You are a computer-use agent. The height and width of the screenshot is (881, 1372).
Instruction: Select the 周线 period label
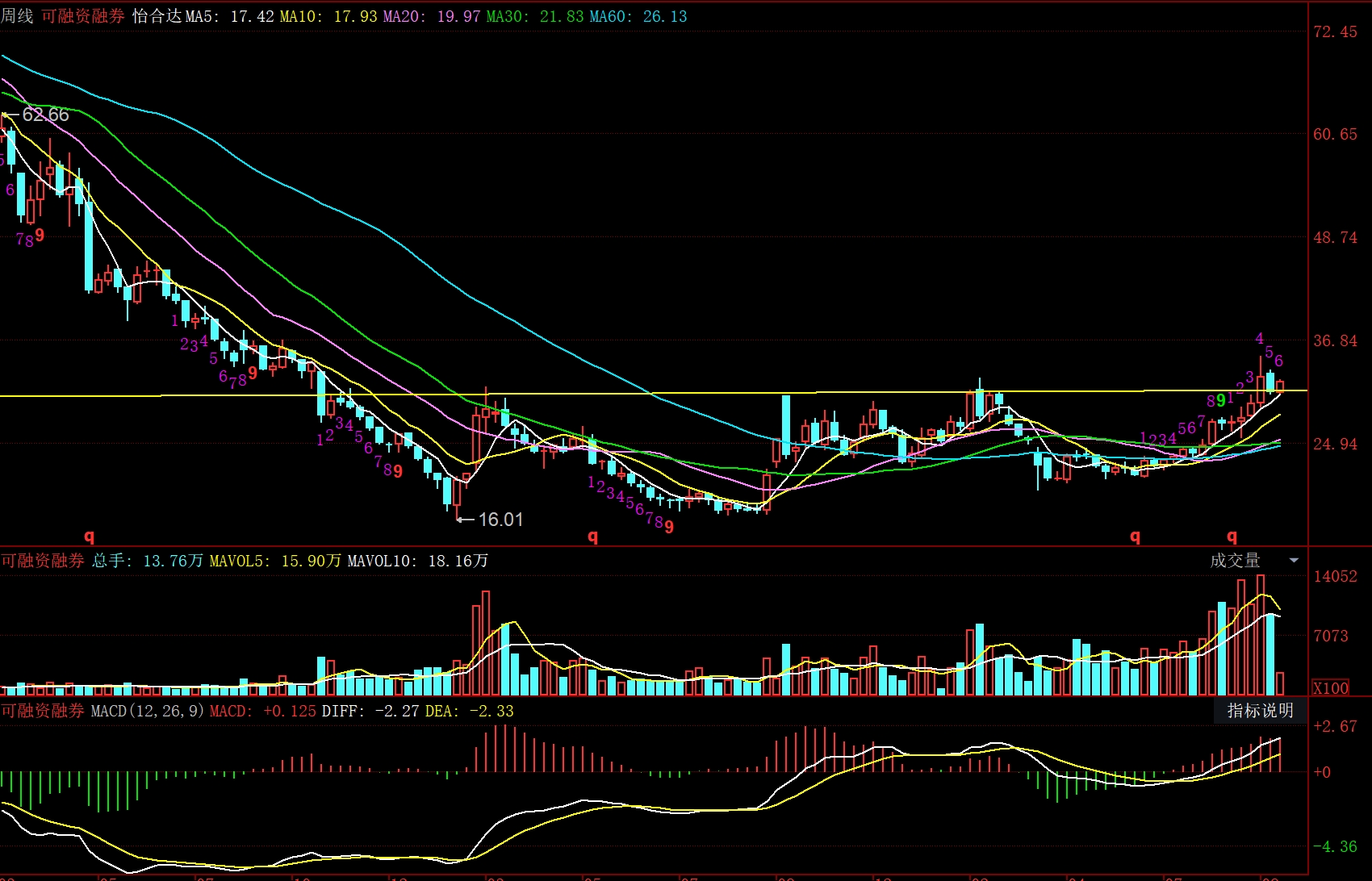pos(17,16)
